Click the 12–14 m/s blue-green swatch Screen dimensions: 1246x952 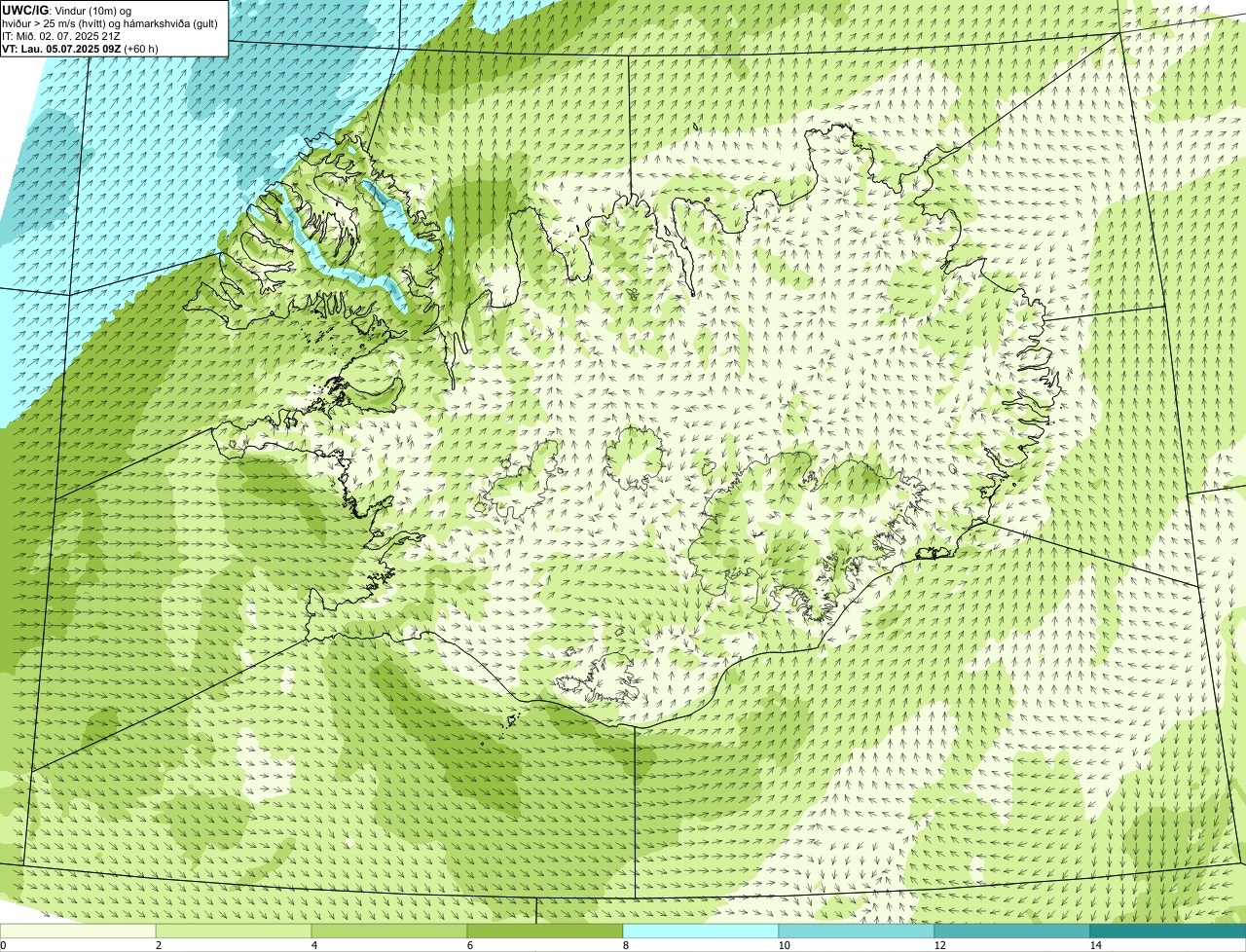[x=1012, y=931]
